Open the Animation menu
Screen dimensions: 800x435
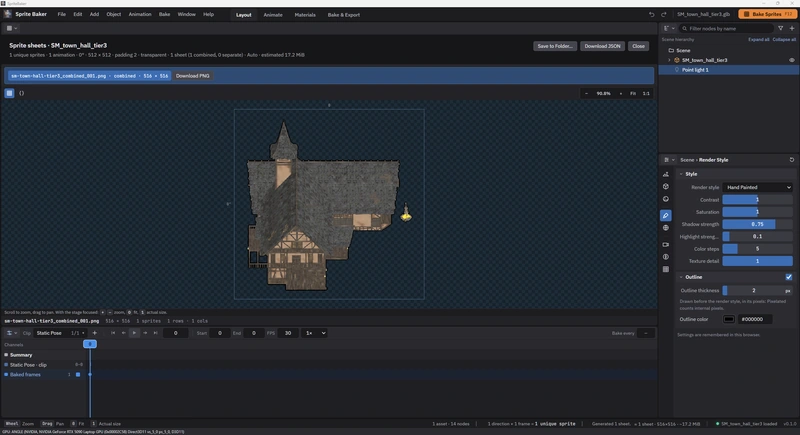coord(140,14)
